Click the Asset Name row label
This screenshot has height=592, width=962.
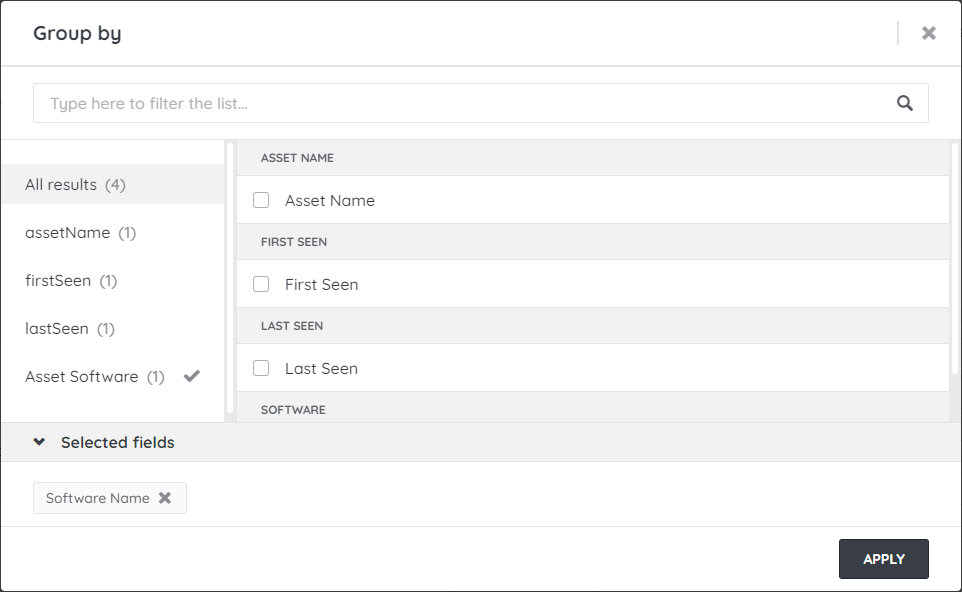pyautogui.click(x=329, y=200)
